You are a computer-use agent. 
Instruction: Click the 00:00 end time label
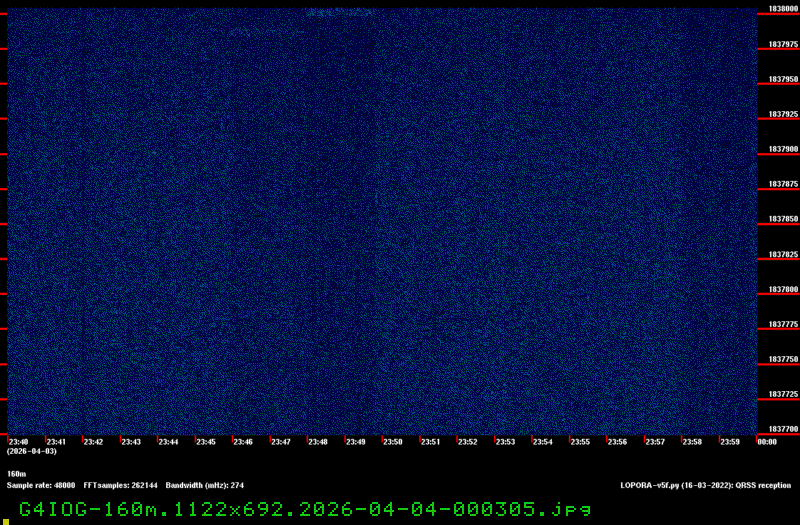click(767, 441)
